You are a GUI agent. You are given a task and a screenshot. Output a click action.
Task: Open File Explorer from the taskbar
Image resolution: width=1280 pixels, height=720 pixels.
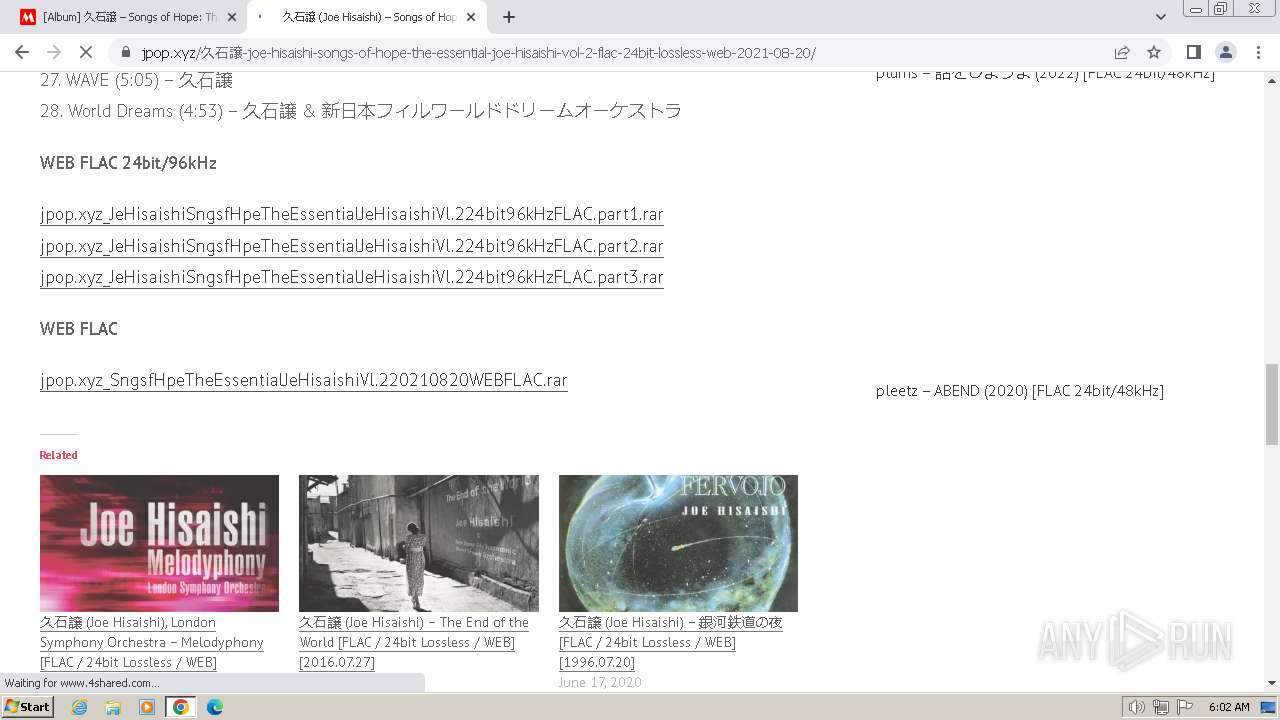113,707
